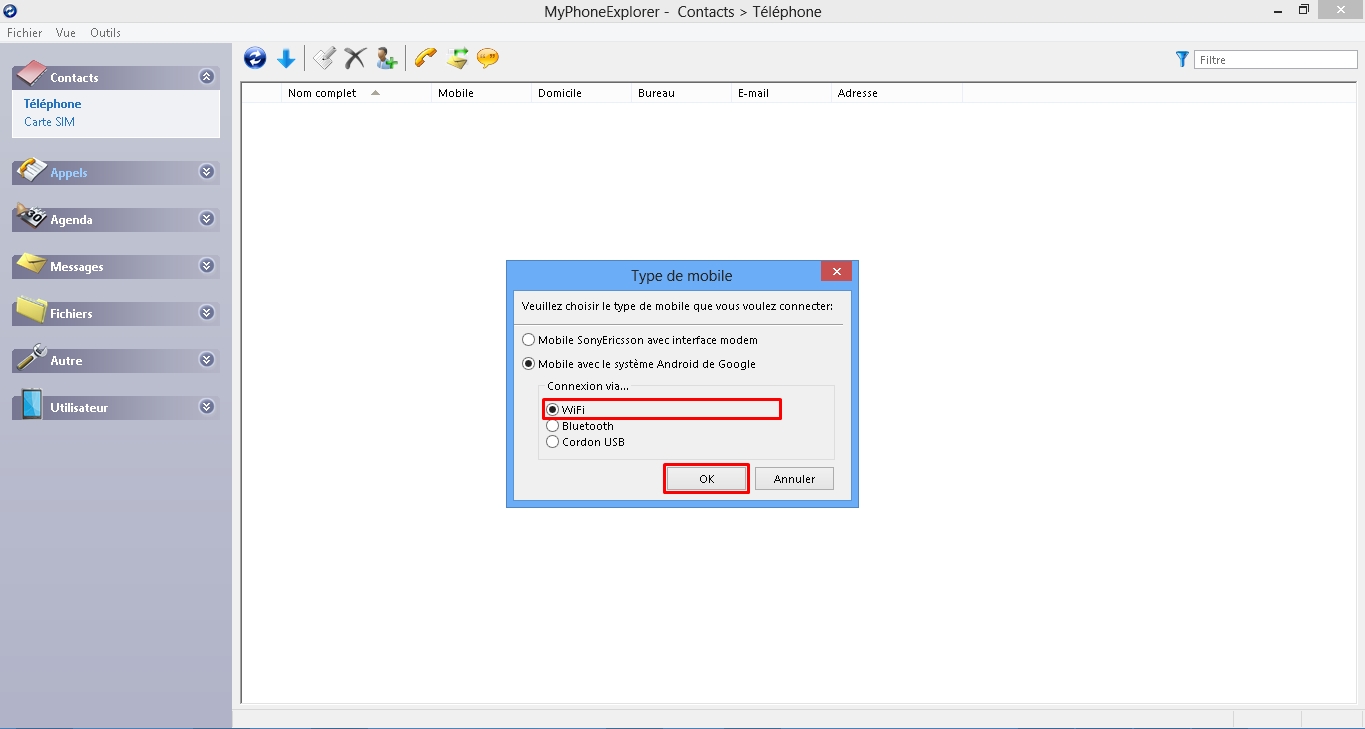Click the orange chat bubble icon
The width and height of the screenshot is (1365, 729).
pyautogui.click(x=488, y=59)
